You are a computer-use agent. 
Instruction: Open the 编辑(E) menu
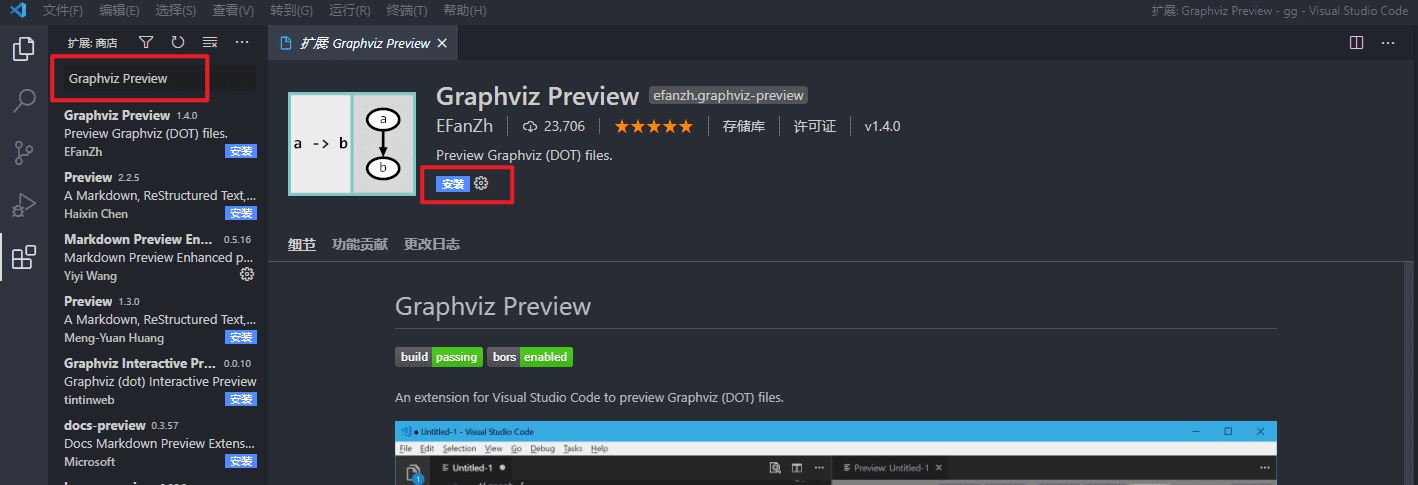point(120,11)
